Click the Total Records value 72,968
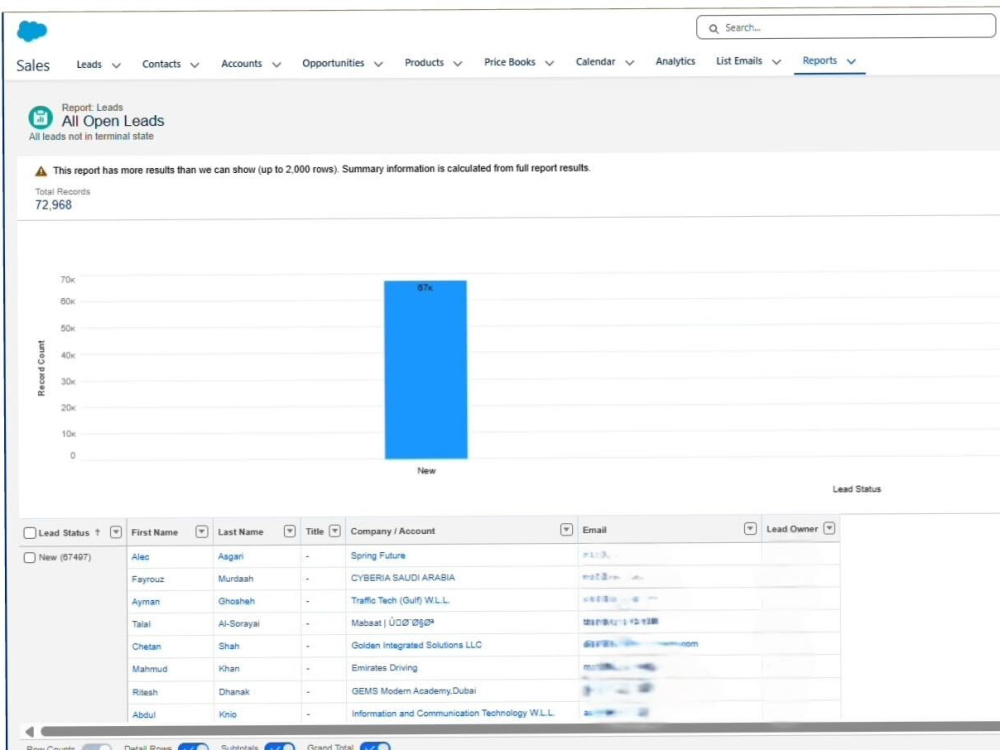The height and width of the screenshot is (750, 1000). (54, 205)
